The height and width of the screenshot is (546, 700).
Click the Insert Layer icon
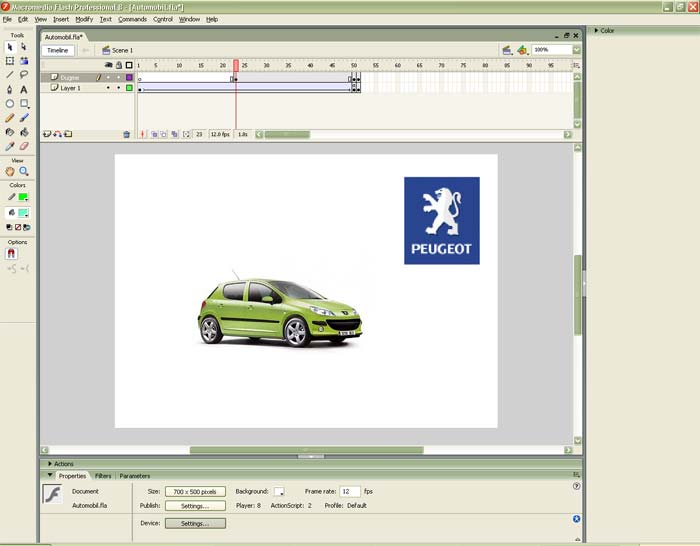click(x=47, y=134)
